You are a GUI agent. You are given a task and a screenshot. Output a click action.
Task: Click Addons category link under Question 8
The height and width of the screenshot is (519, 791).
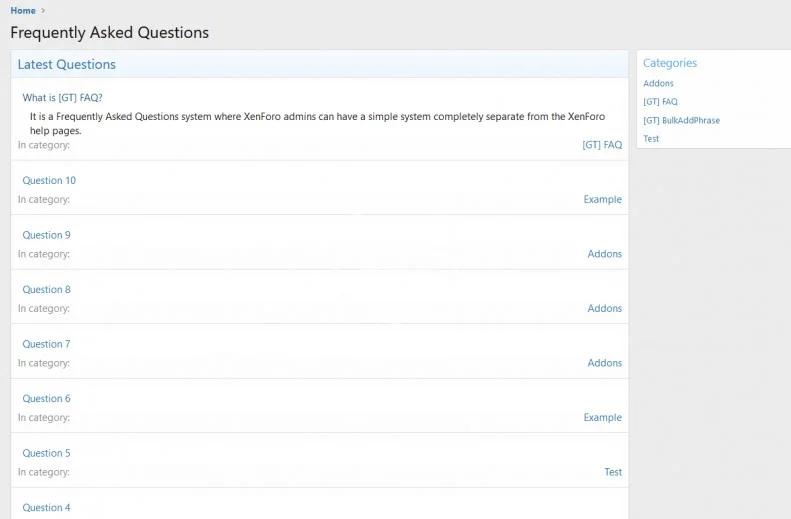[604, 308]
